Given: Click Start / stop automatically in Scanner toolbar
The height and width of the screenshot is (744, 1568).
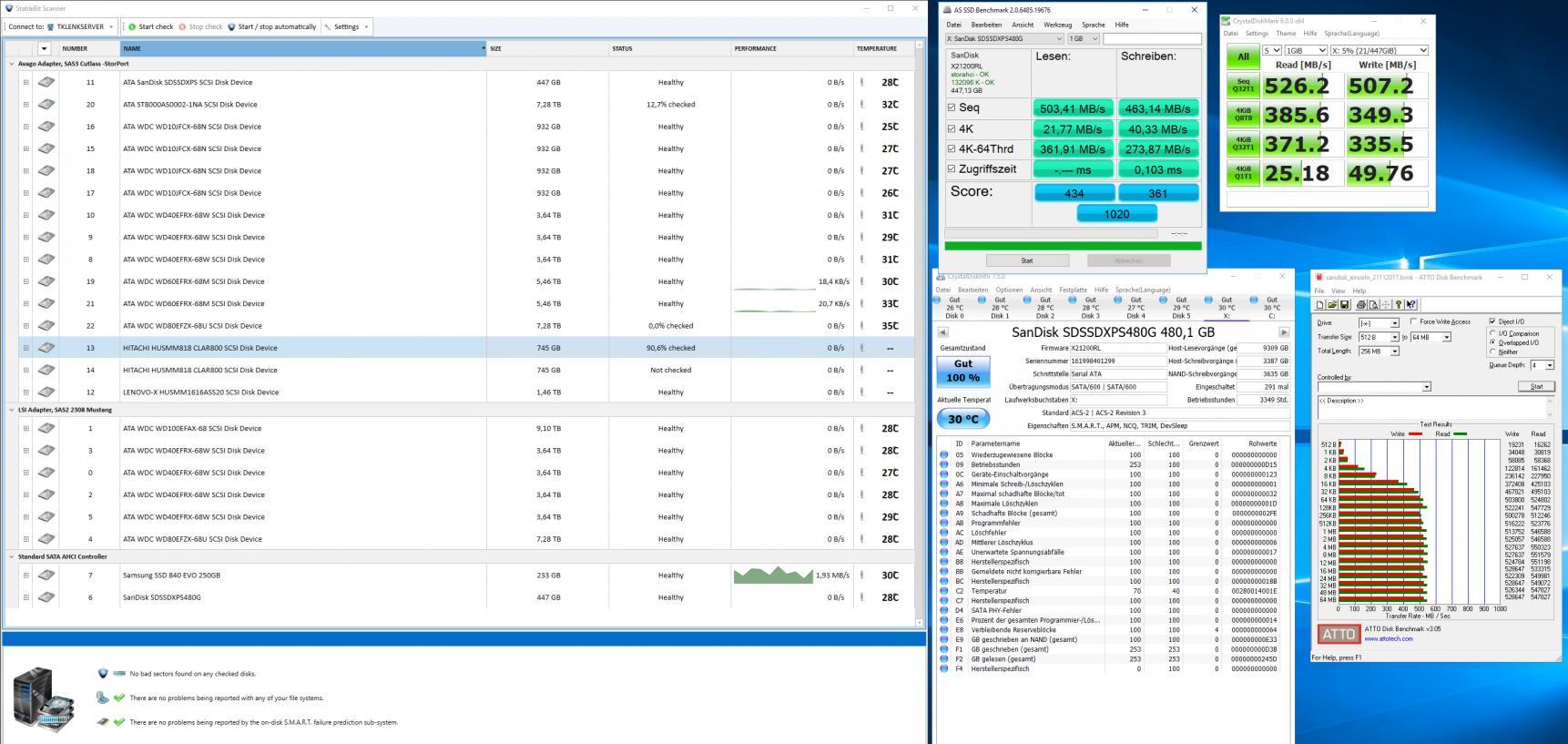Looking at the screenshot, I should [x=271, y=26].
